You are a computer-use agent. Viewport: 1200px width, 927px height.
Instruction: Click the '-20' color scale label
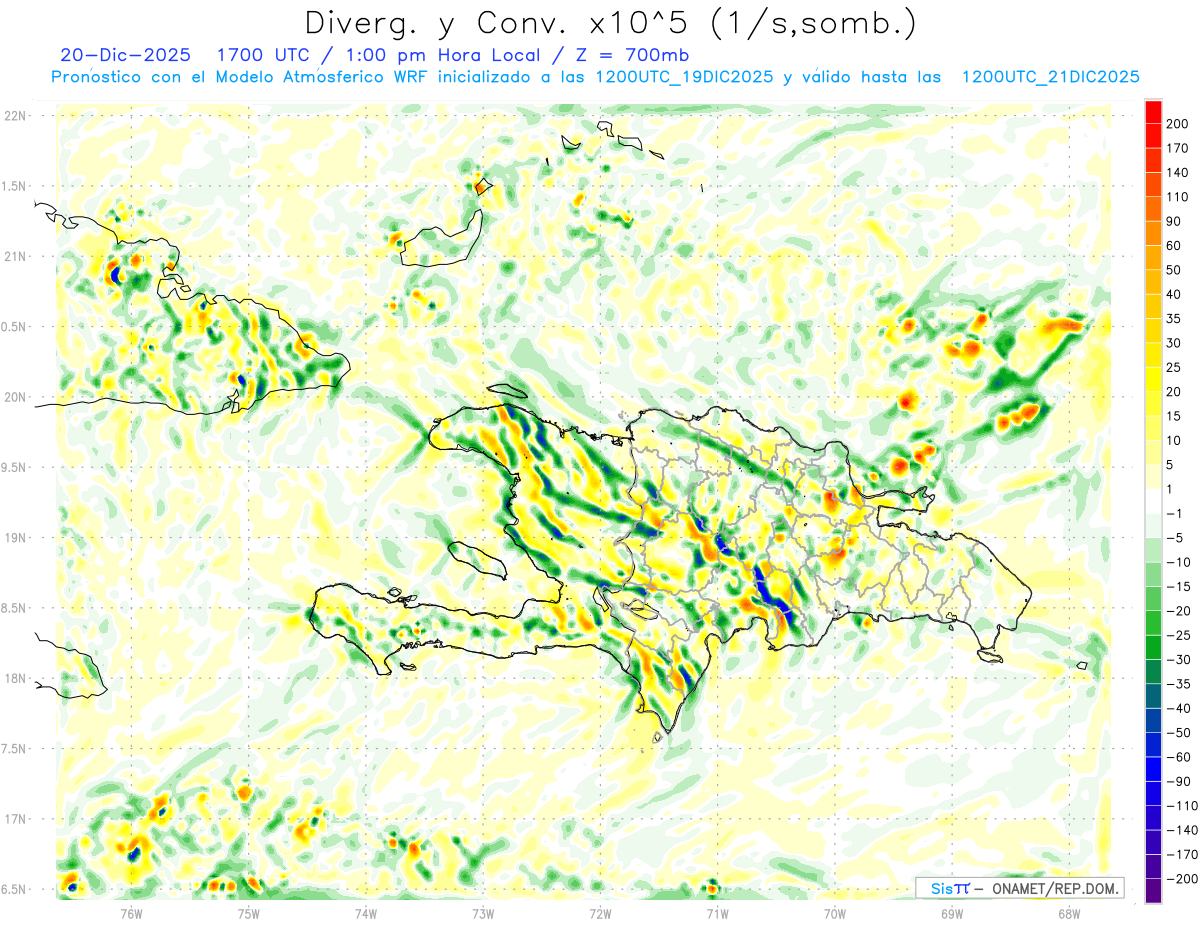1178,611
